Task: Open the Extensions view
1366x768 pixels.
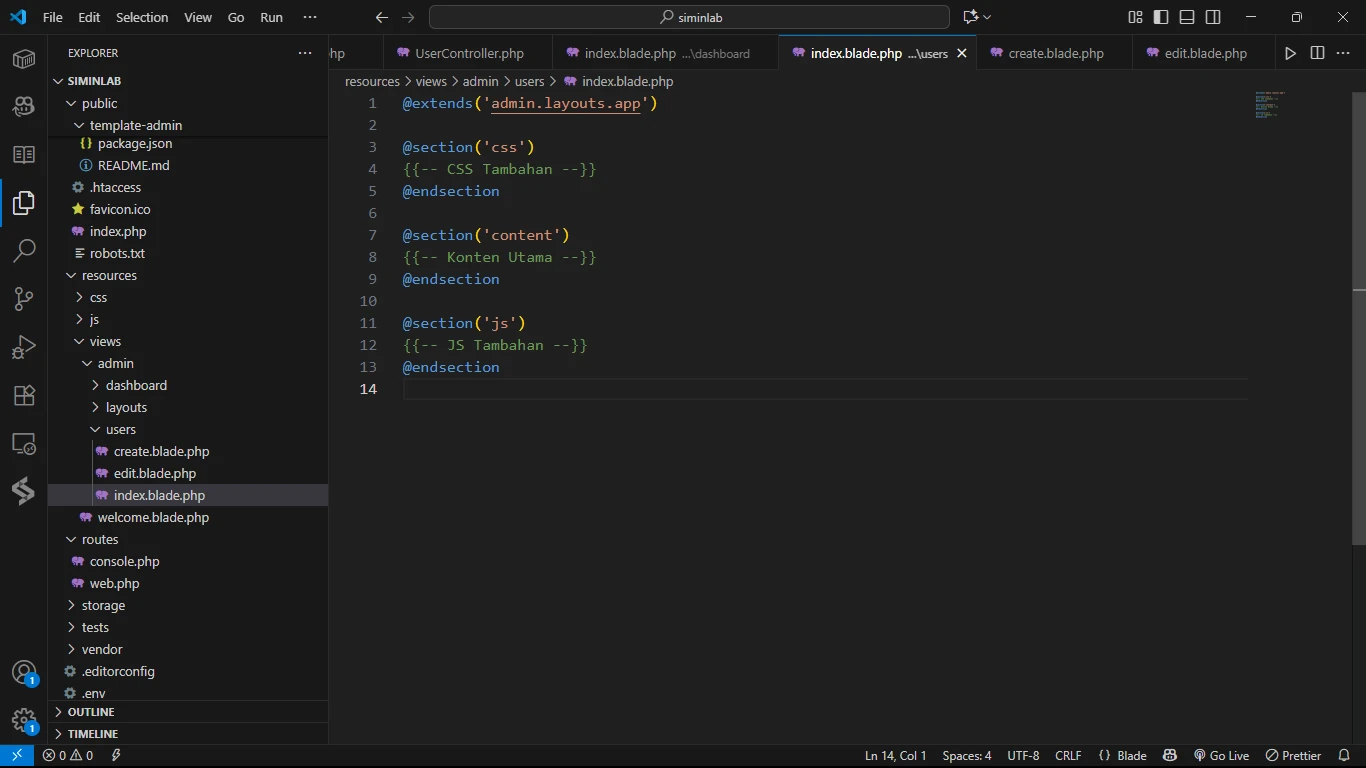Action: coord(24,395)
